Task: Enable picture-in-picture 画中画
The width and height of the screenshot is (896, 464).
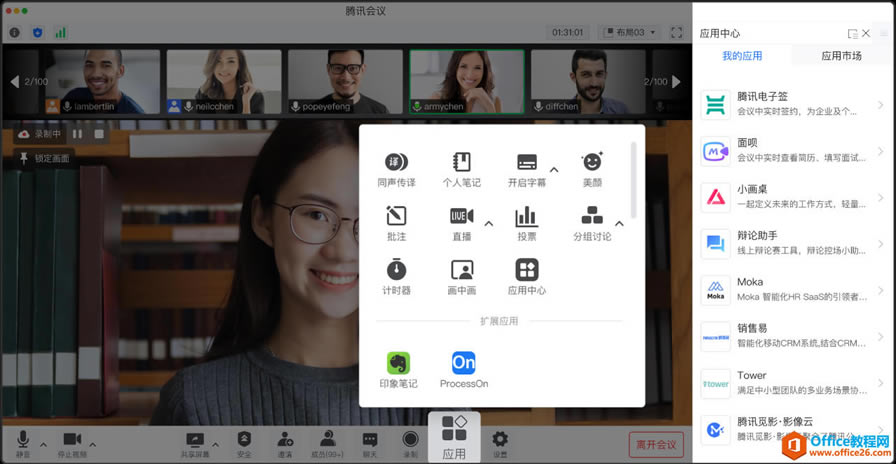Action: [461, 277]
